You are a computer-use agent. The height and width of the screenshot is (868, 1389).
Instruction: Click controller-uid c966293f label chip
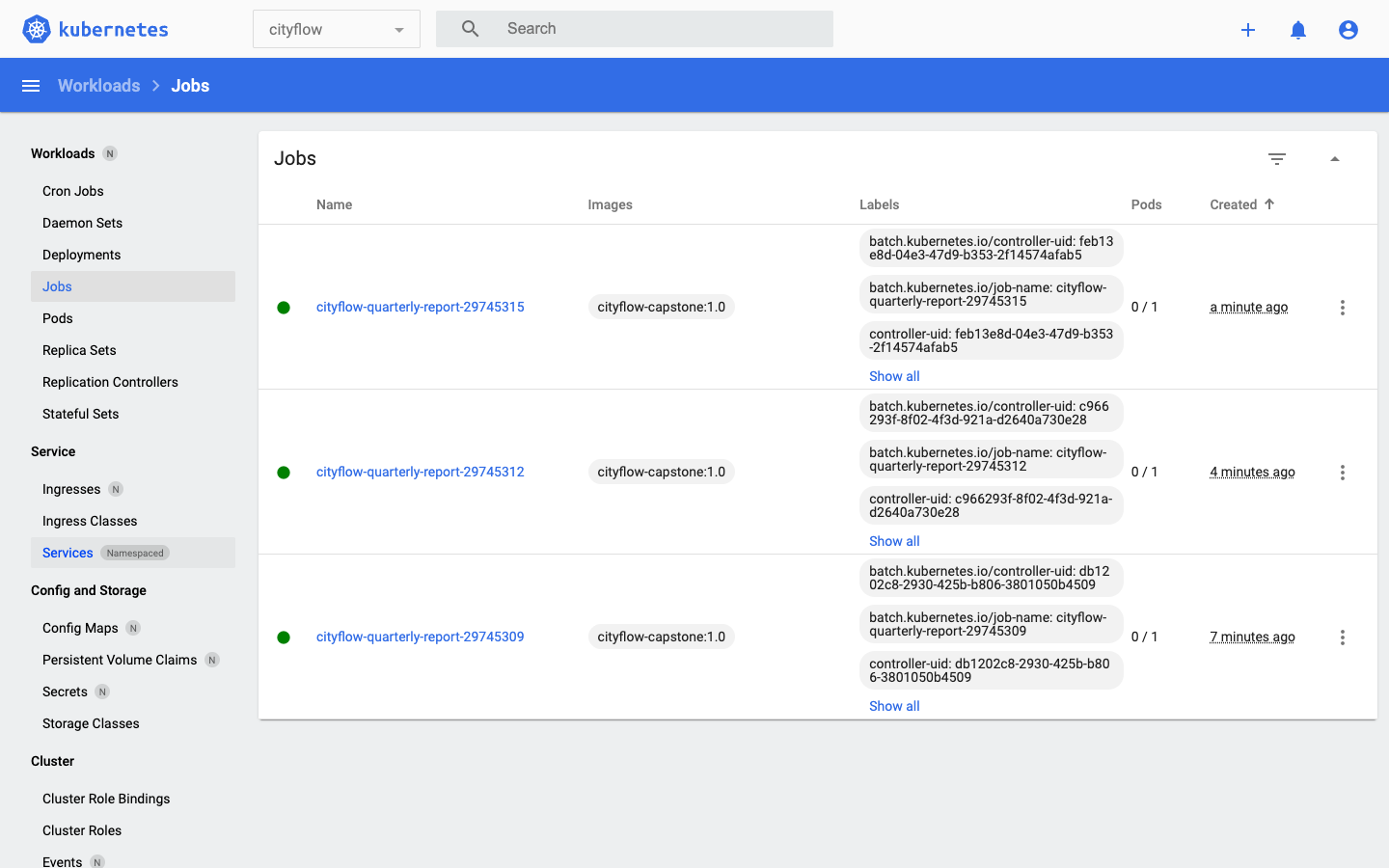(992, 505)
